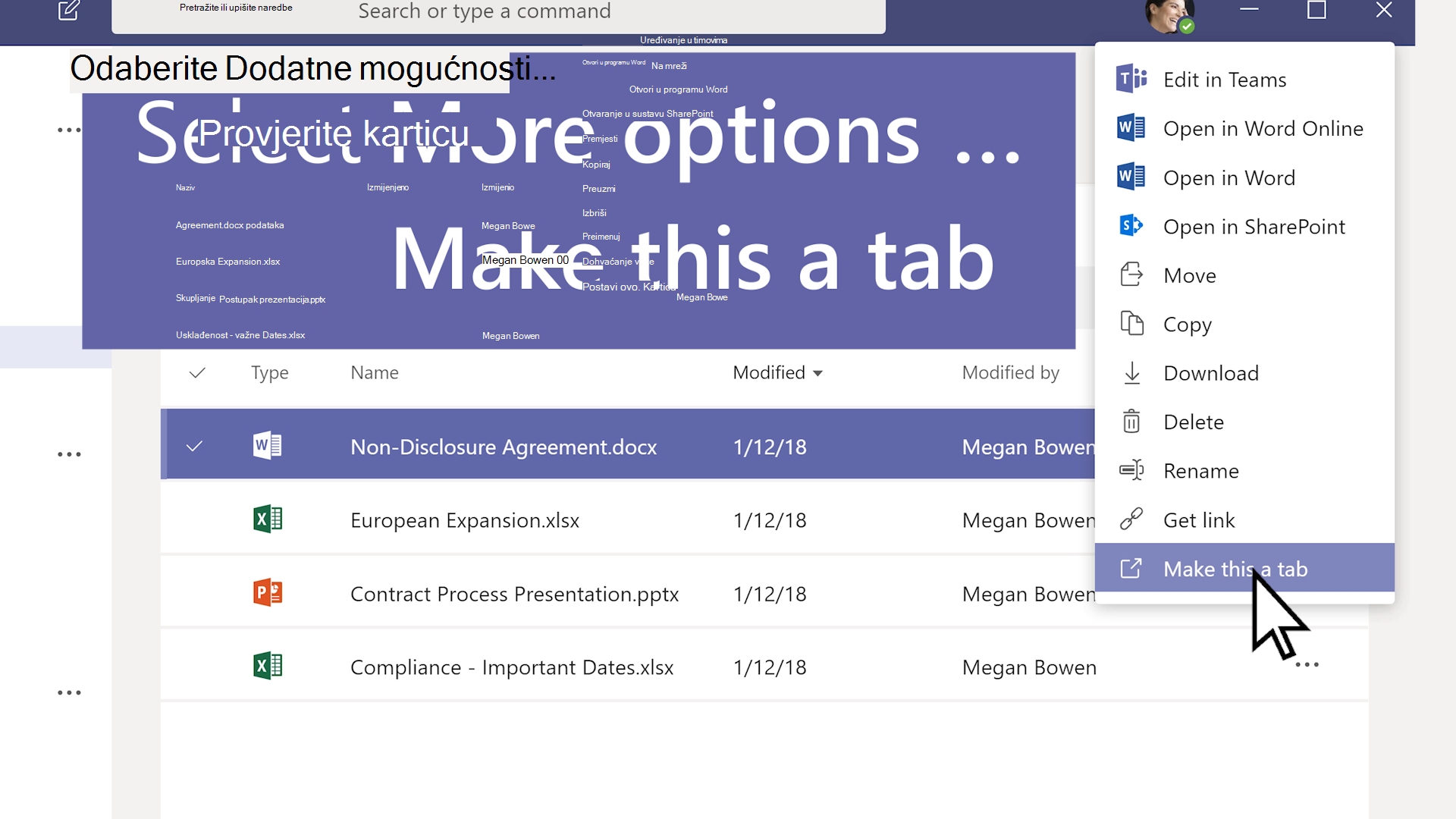
Task: Toggle checkbox for Non-Disclosure Agreement.docx
Action: (197, 446)
